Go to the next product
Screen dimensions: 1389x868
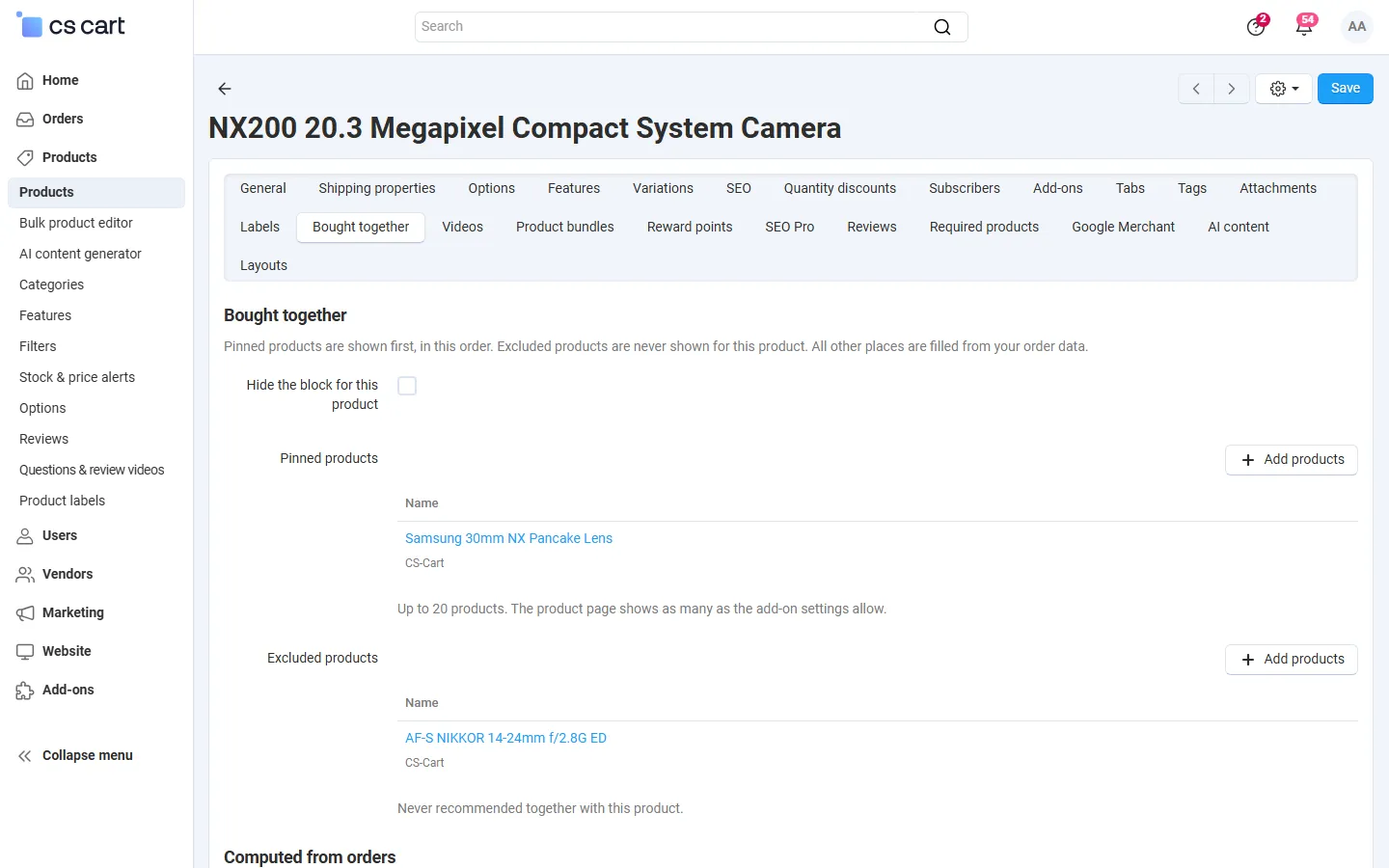(1232, 89)
